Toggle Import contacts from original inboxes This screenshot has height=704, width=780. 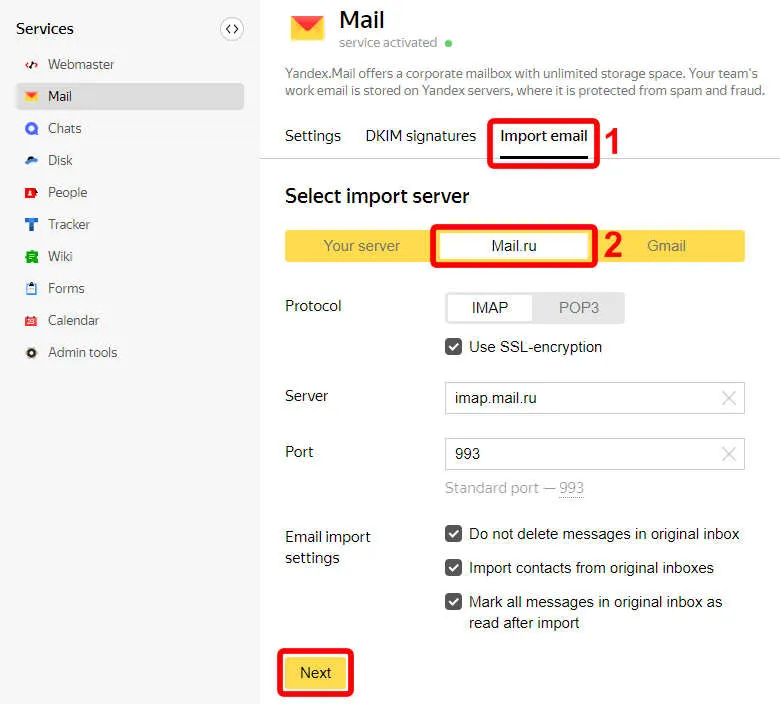point(454,568)
